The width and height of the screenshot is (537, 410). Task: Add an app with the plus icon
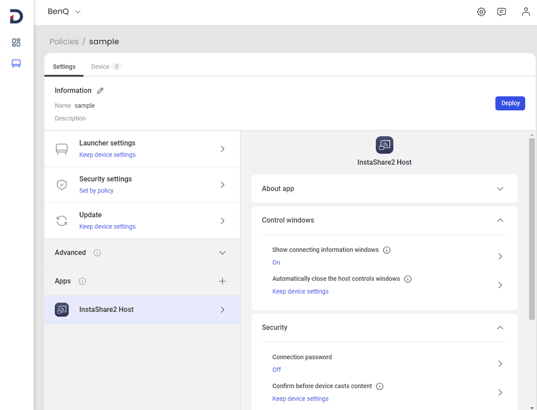point(222,281)
